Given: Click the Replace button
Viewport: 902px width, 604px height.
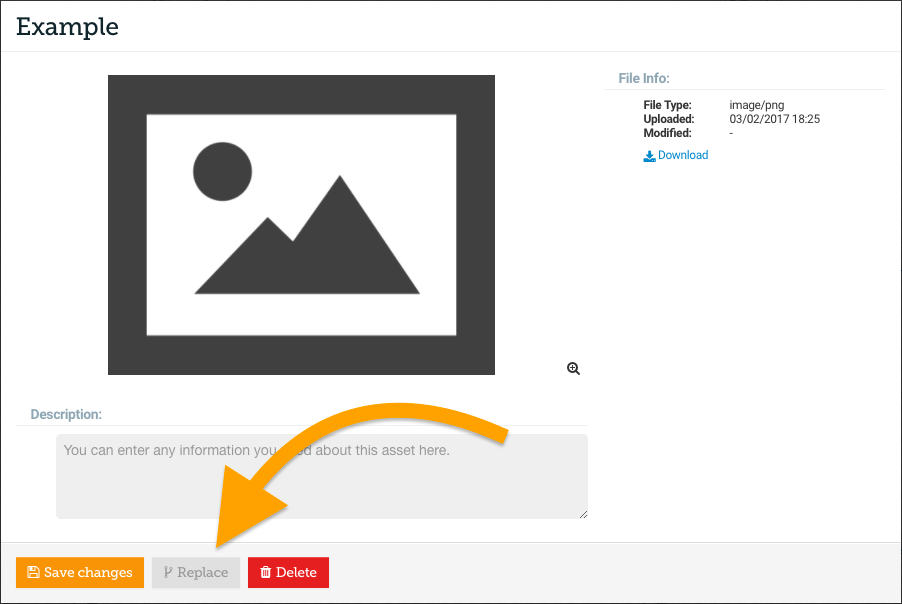Looking at the screenshot, I should pos(196,572).
